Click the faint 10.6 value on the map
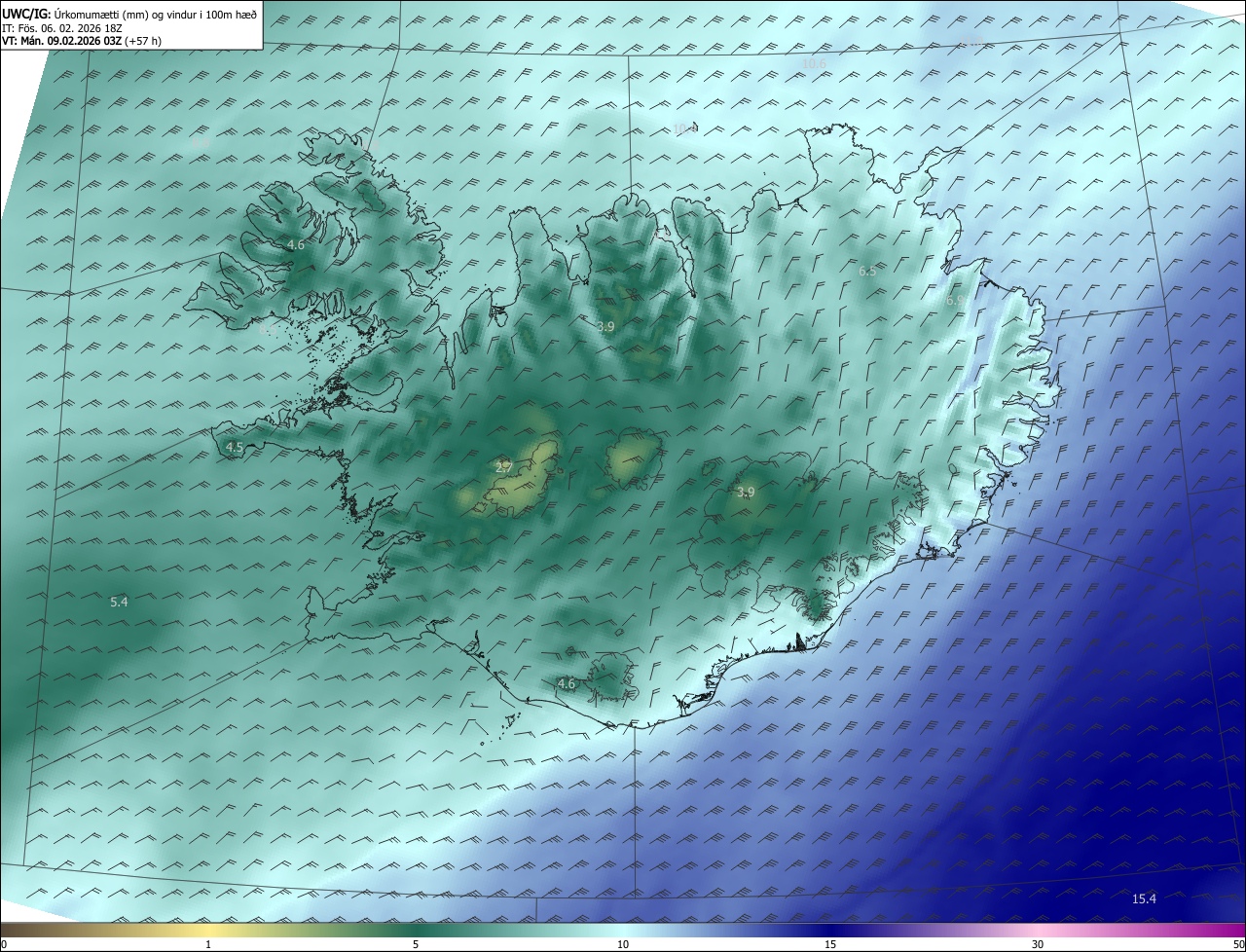 [x=814, y=63]
